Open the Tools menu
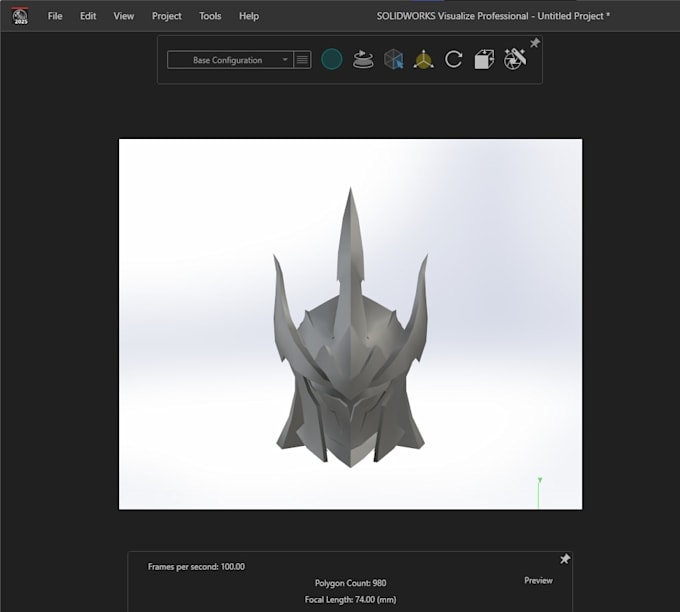 pos(210,16)
